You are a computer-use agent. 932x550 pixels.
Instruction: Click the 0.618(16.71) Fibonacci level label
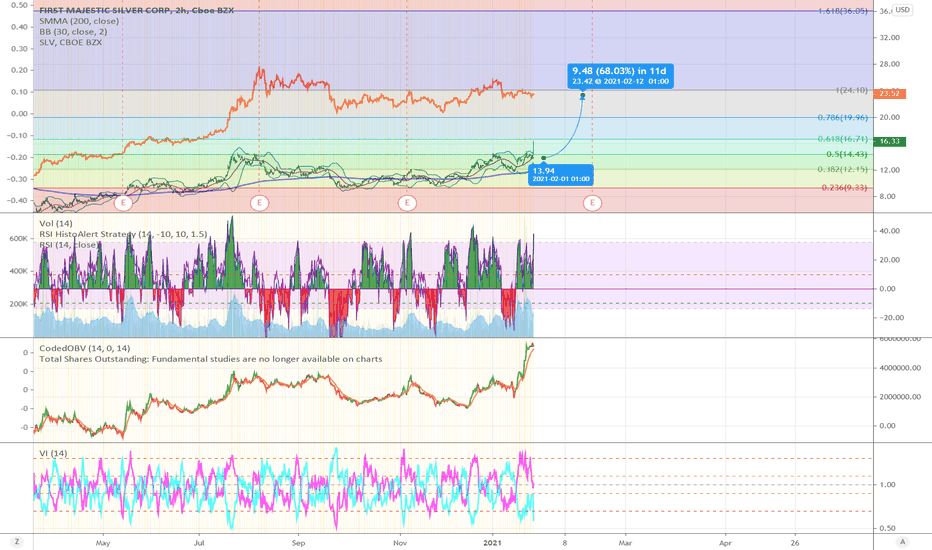pos(842,139)
